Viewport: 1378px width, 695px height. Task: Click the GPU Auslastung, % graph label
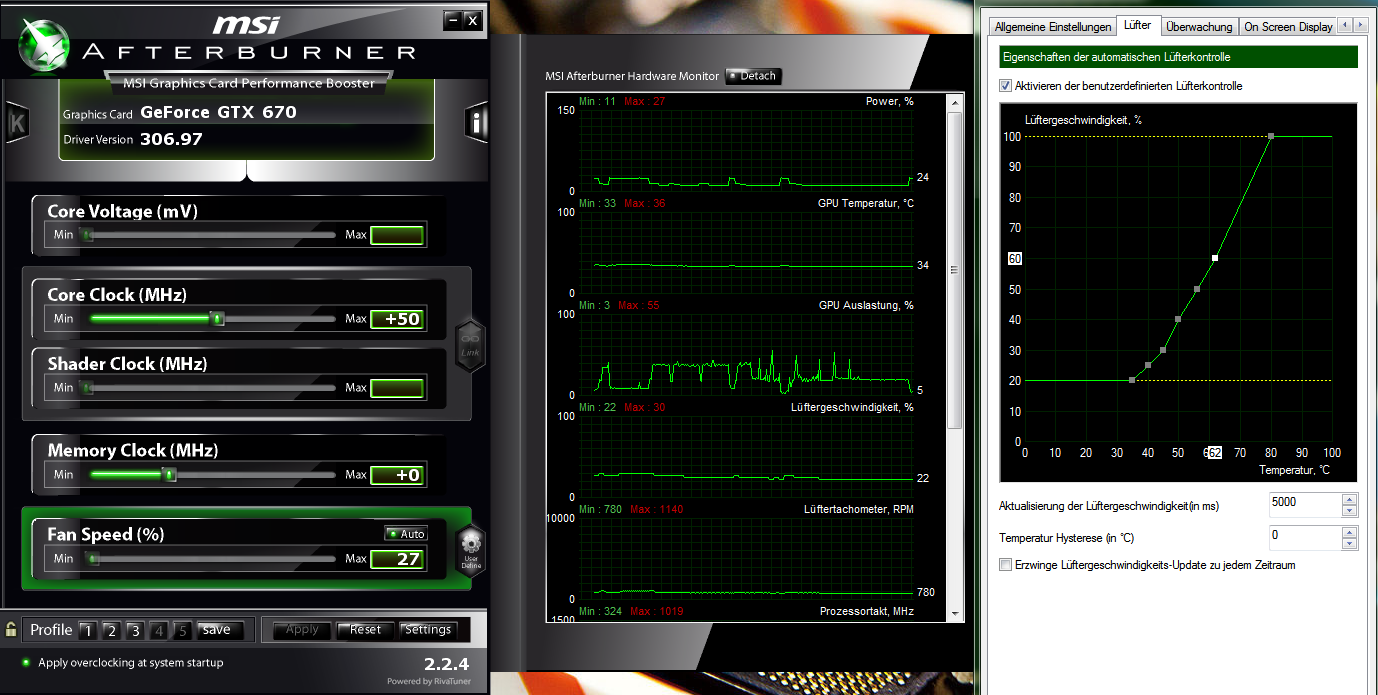click(x=866, y=306)
